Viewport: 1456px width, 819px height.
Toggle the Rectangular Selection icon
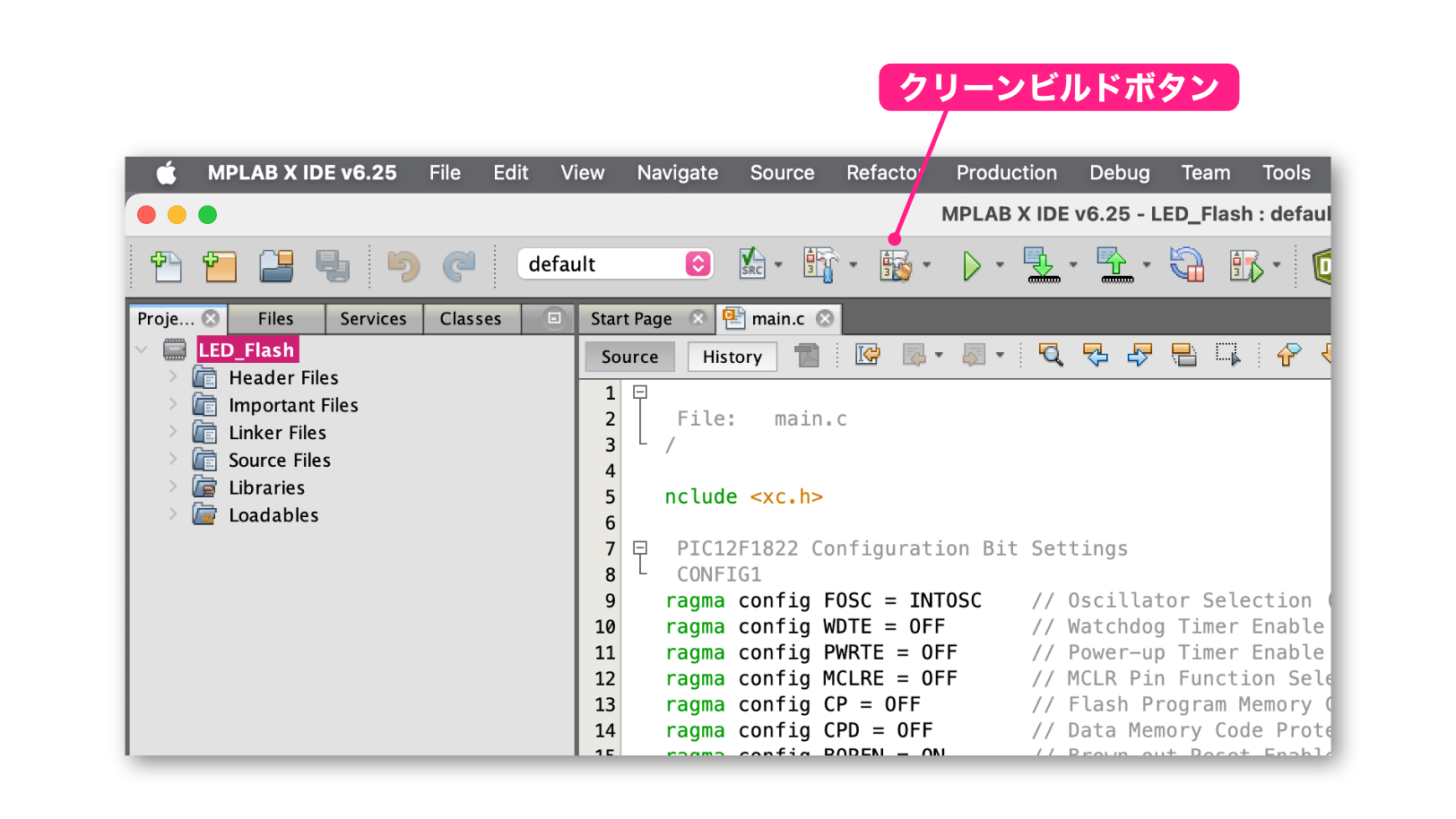click(x=1228, y=355)
